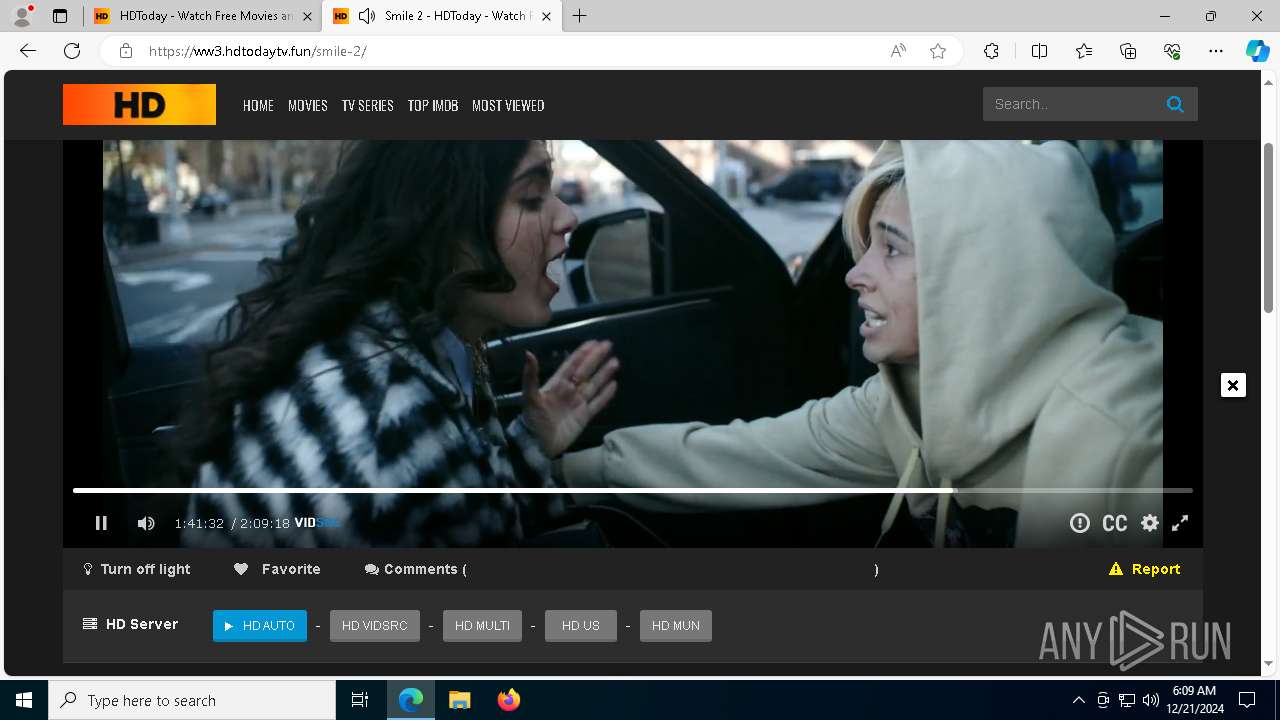Refresh the current page

[72, 51]
